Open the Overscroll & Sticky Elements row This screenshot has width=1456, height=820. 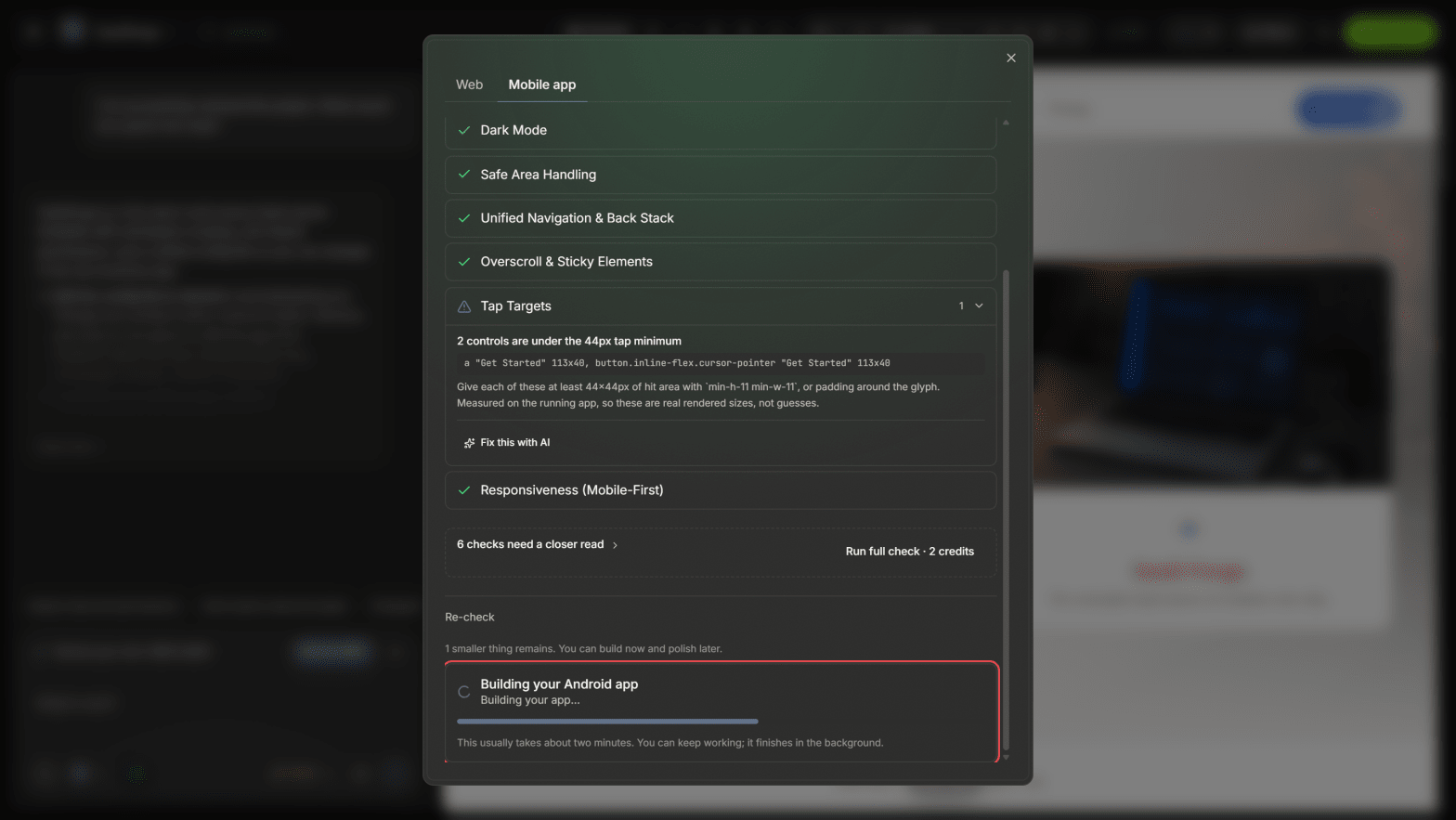click(x=721, y=262)
